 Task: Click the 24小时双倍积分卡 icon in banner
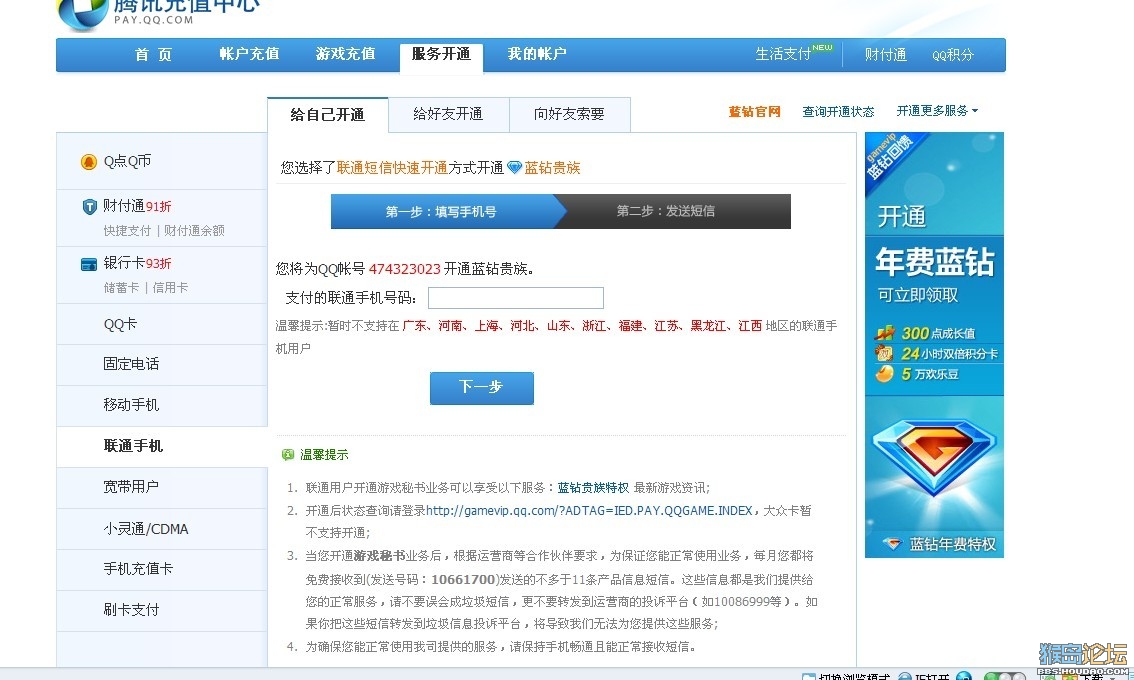tap(884, 353)
